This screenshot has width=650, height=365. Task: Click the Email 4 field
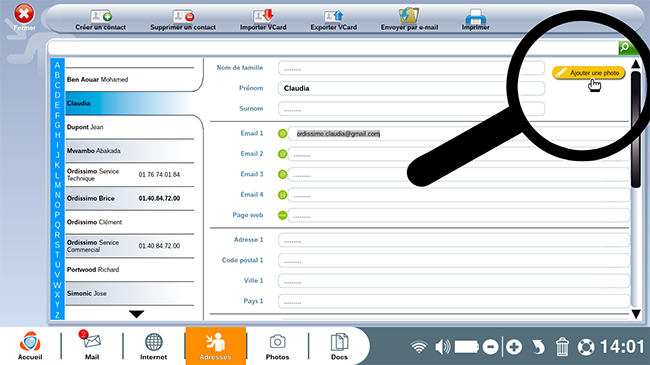coord(459,195)
